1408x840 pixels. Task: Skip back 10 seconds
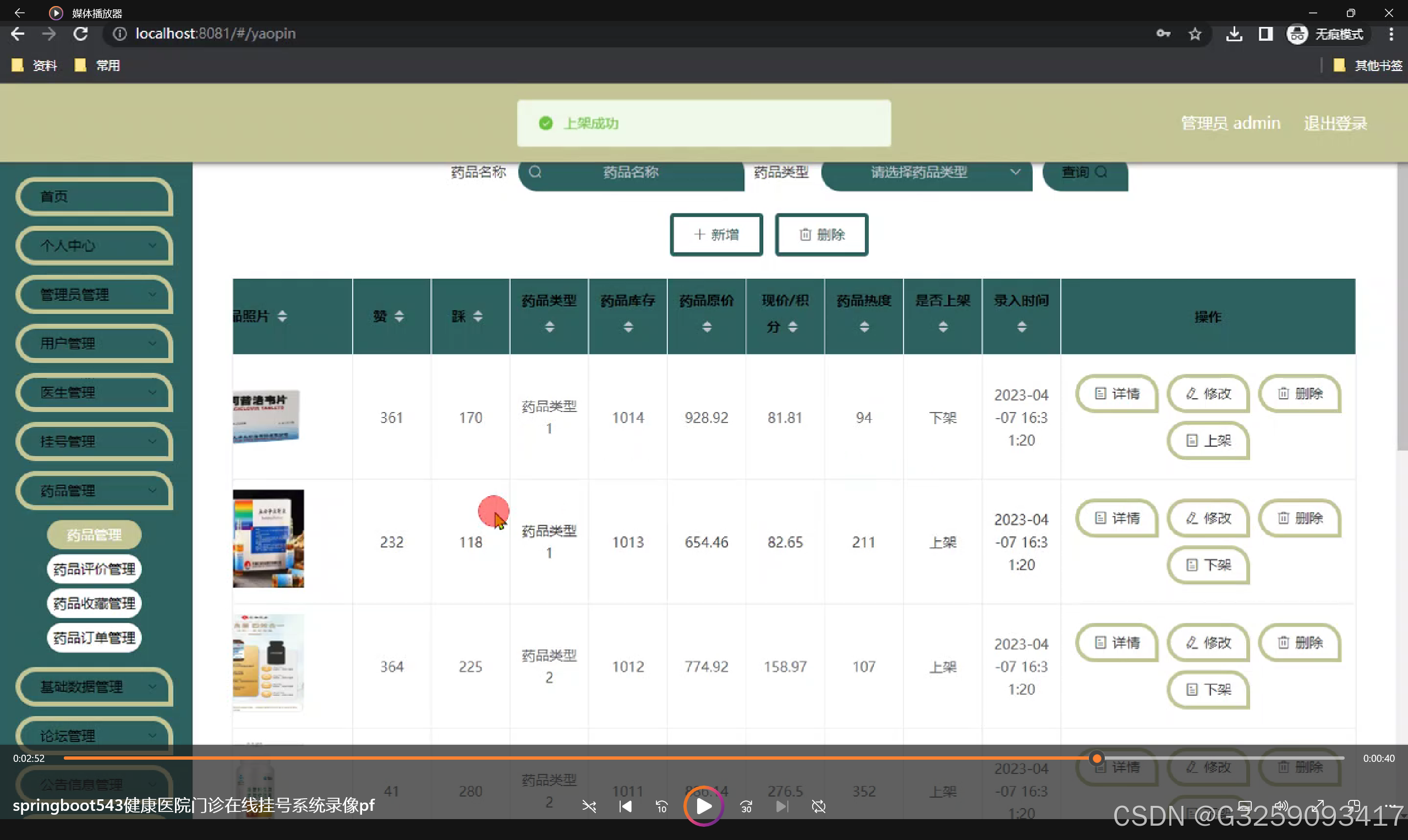(x=661, y=806)
